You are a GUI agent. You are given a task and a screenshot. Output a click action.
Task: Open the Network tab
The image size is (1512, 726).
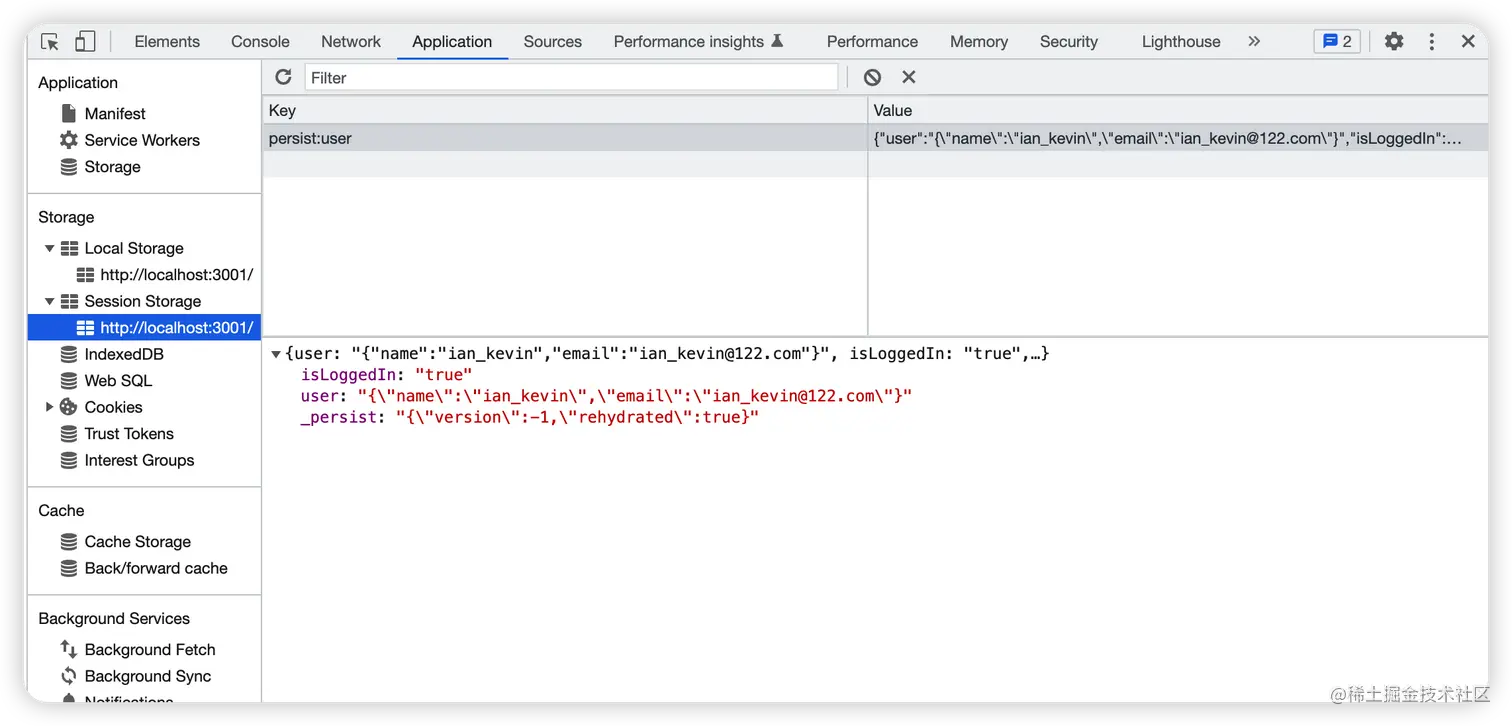point(351,41)
